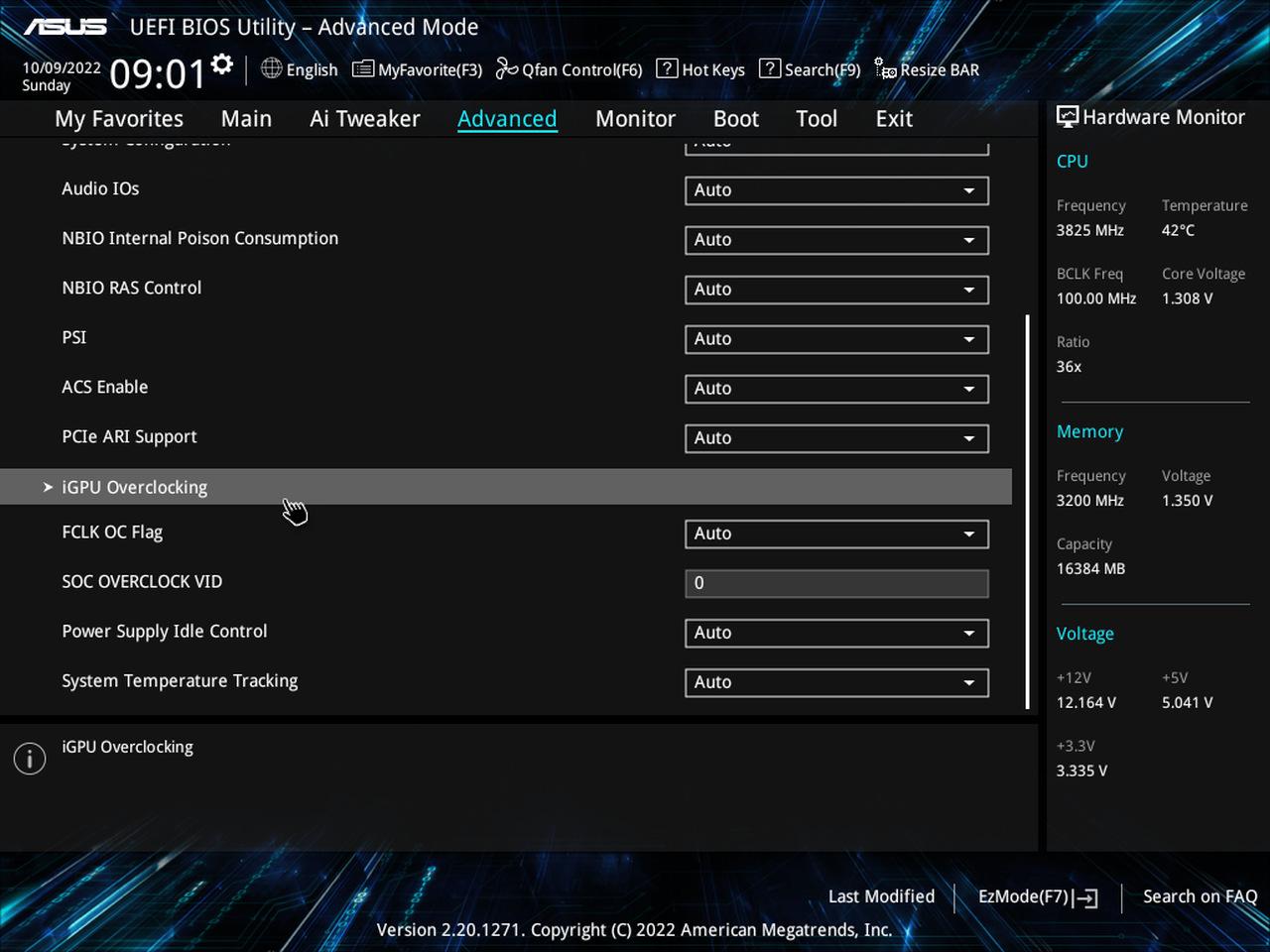The width and height of the screenshot is (1270, 952).
Task: Select the Advanced tab
Action: 507,119
